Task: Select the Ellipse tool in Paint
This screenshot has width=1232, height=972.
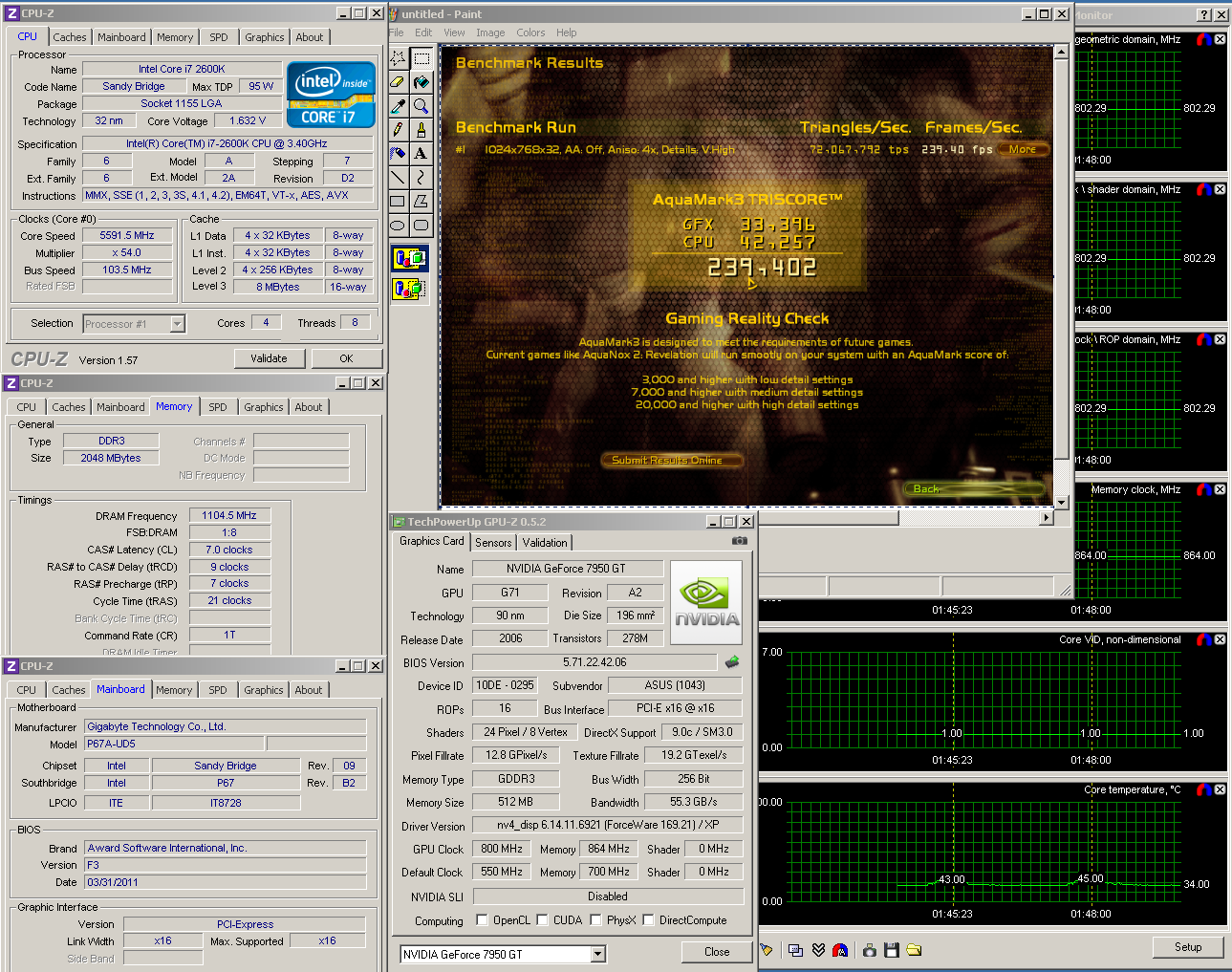Action: [398, 225]
